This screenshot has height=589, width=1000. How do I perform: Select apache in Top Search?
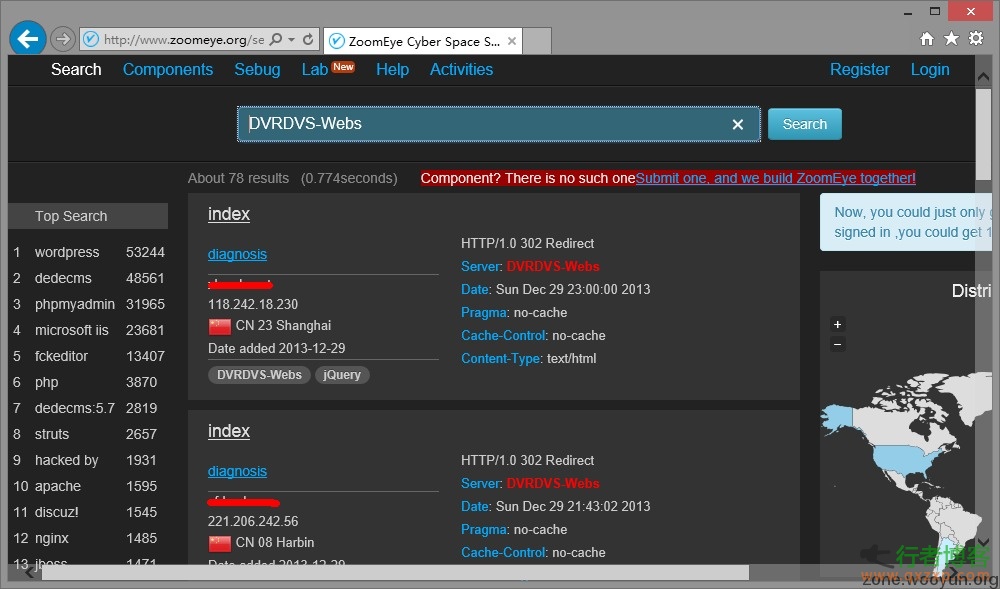pos(58,486)
